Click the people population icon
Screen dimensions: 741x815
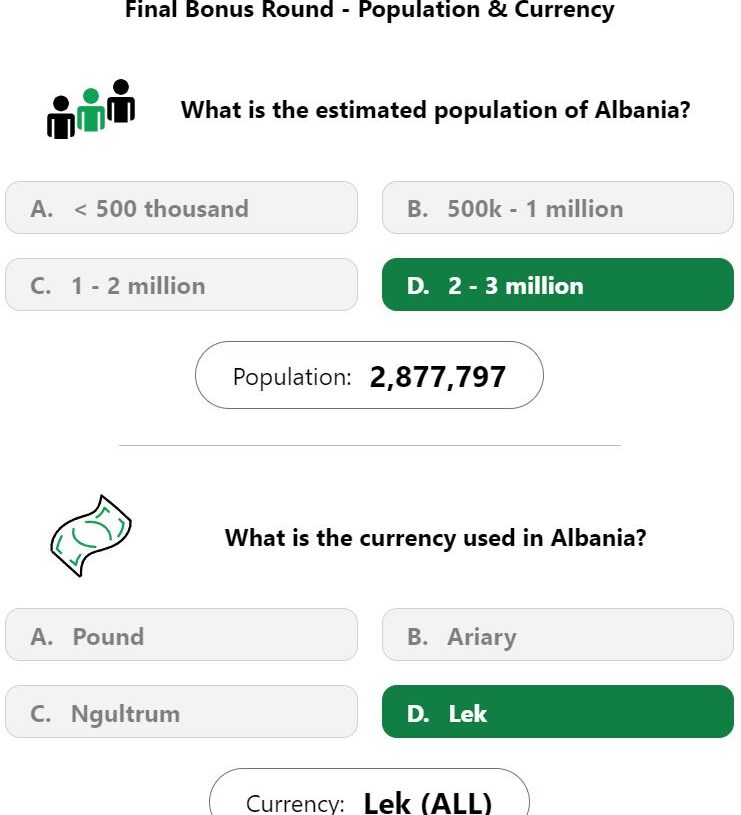click(x=91, y=109)
